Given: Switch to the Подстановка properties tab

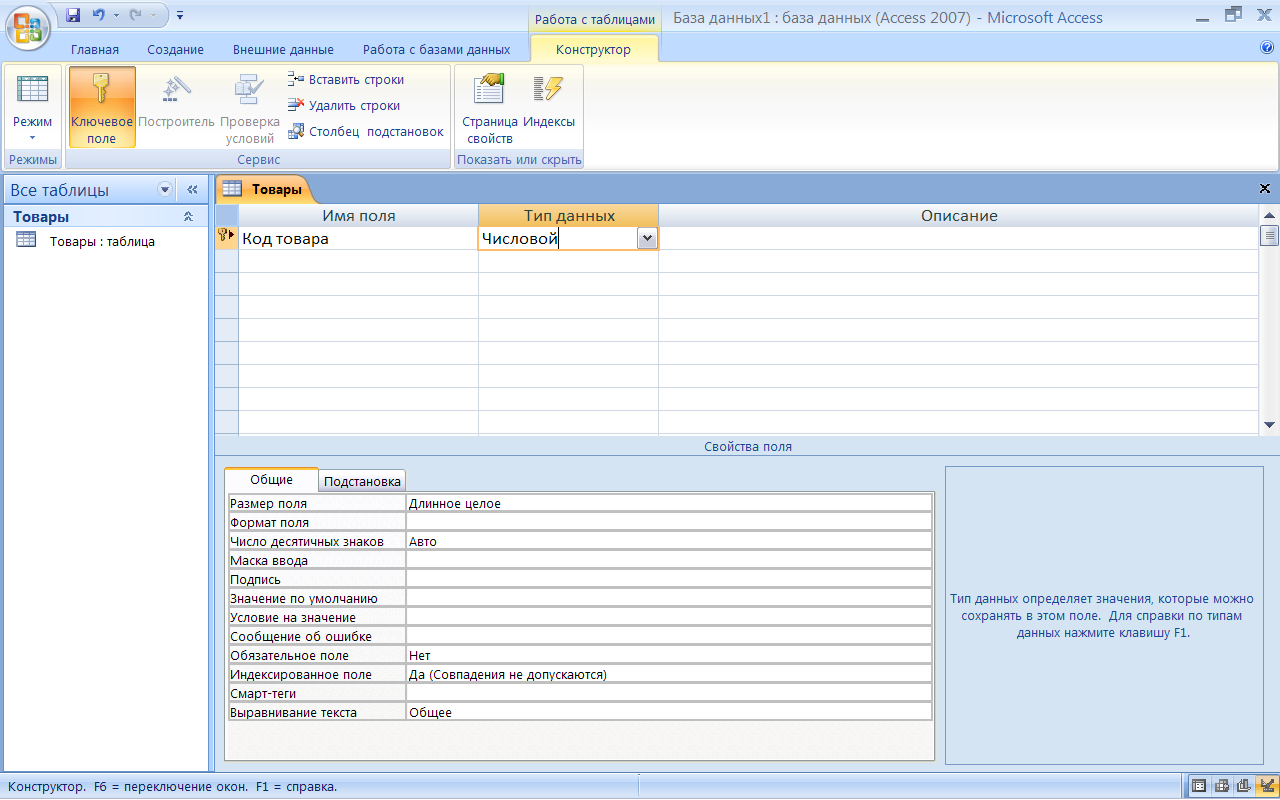Looking at the screenshot, I should [362, 481].
